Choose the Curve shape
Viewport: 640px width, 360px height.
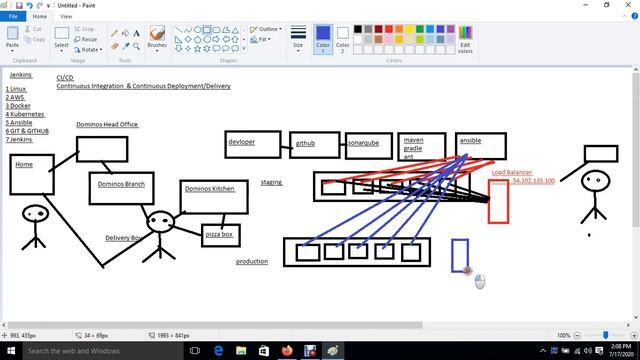(188, 30)
